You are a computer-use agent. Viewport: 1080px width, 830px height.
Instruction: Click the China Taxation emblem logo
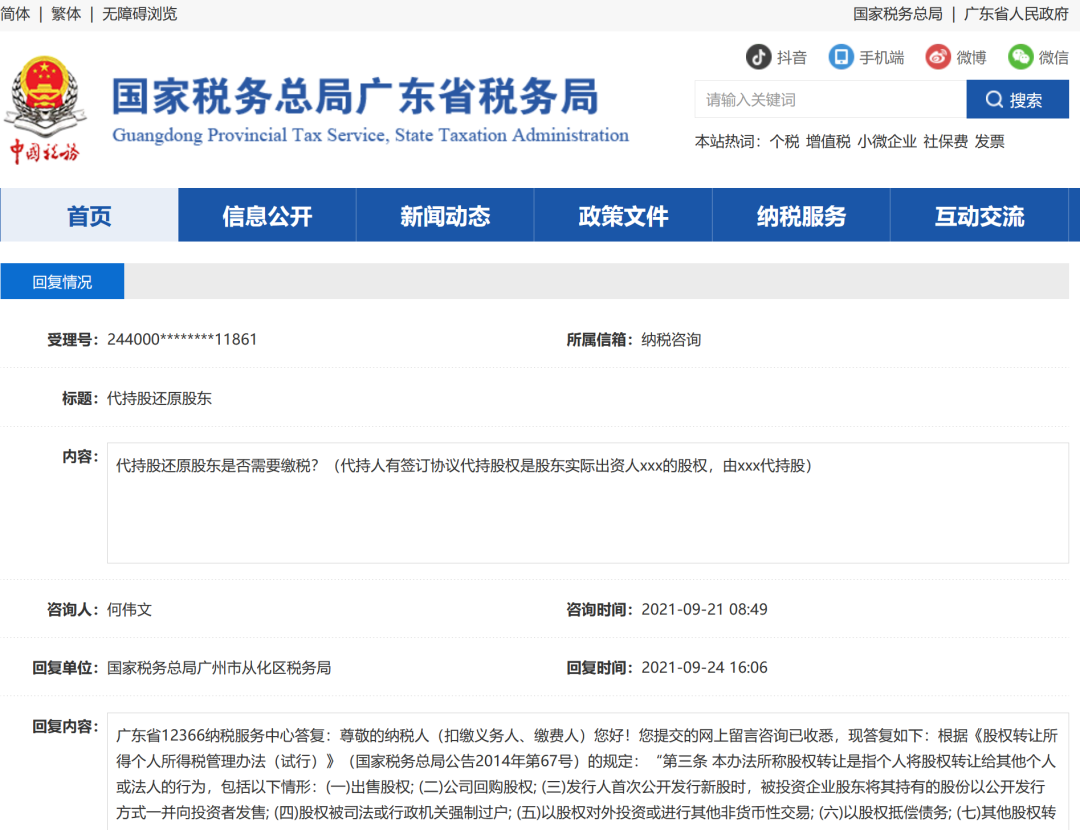pyautogui.click(x=45, y=110)
